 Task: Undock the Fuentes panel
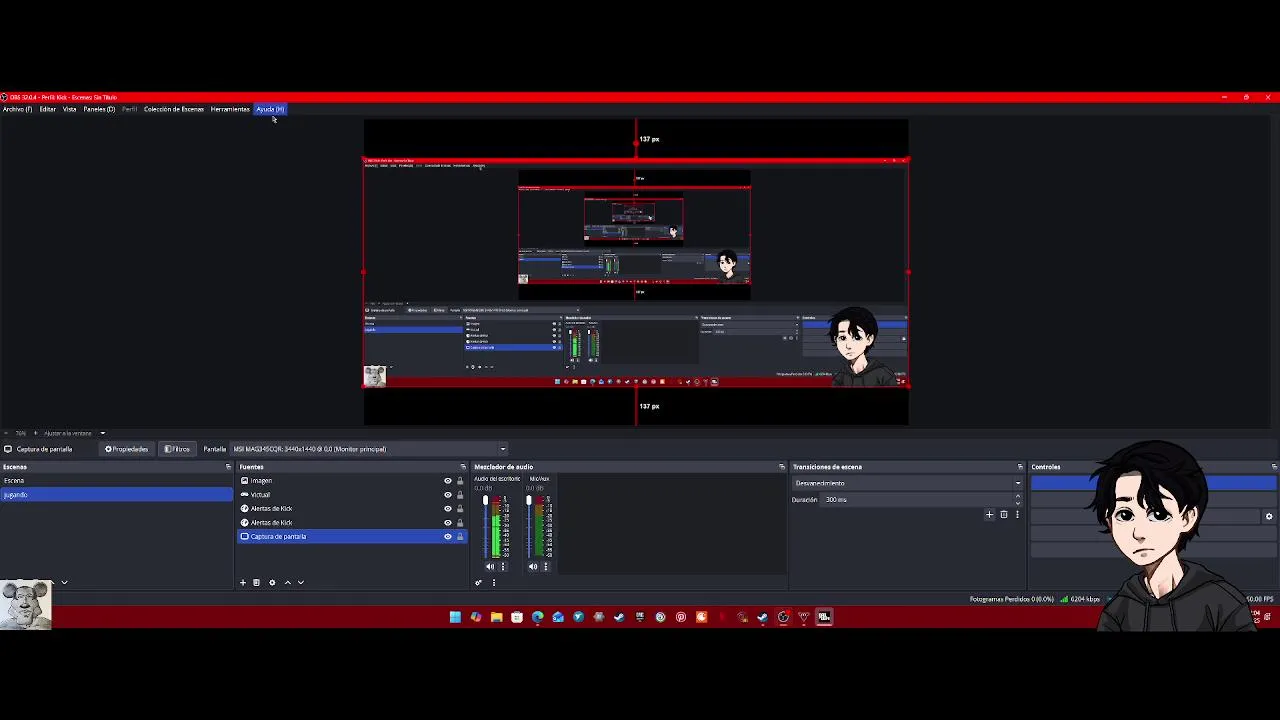(463, 467)
